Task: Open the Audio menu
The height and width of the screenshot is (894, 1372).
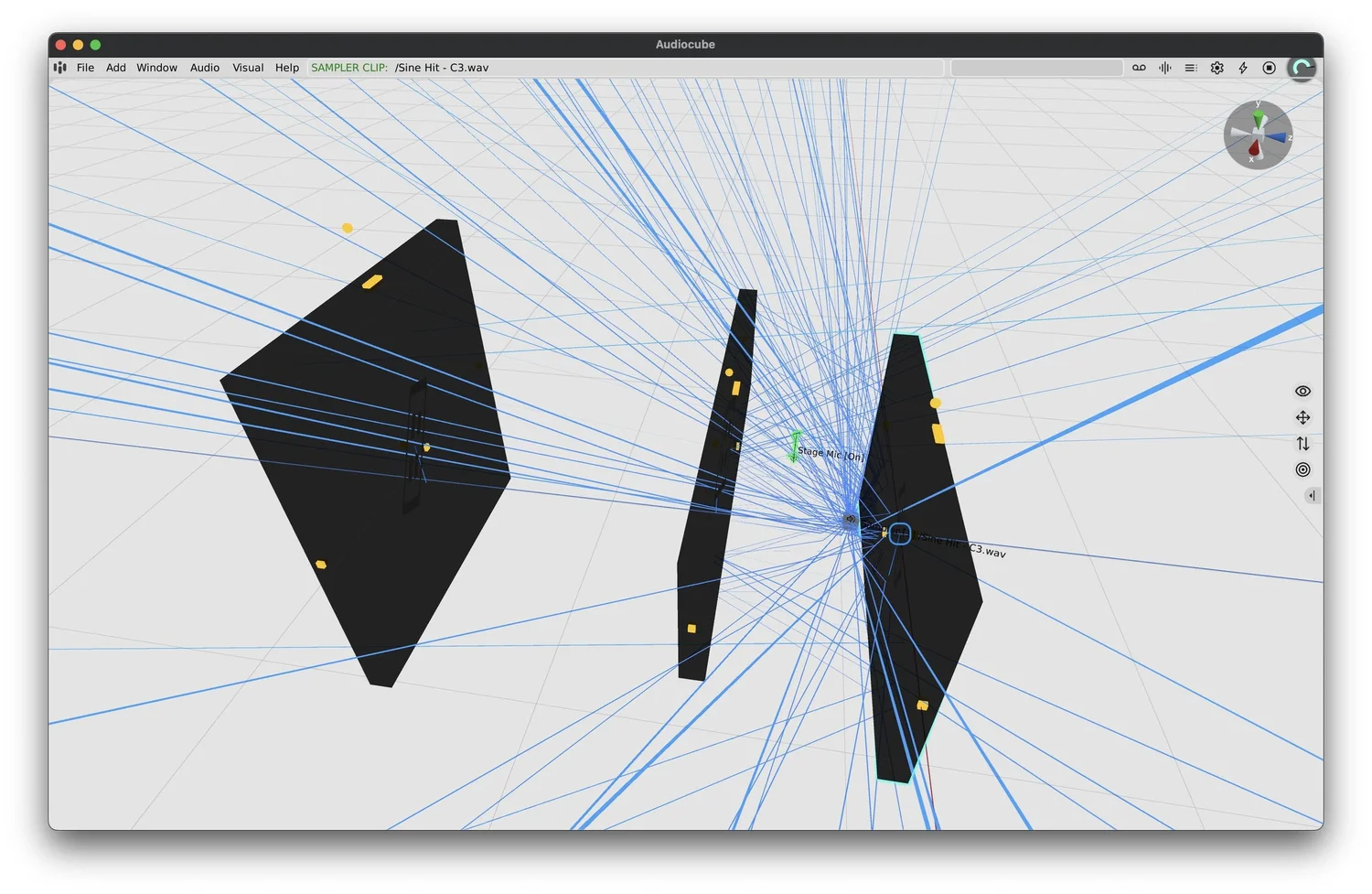Action: click(204, 67)
